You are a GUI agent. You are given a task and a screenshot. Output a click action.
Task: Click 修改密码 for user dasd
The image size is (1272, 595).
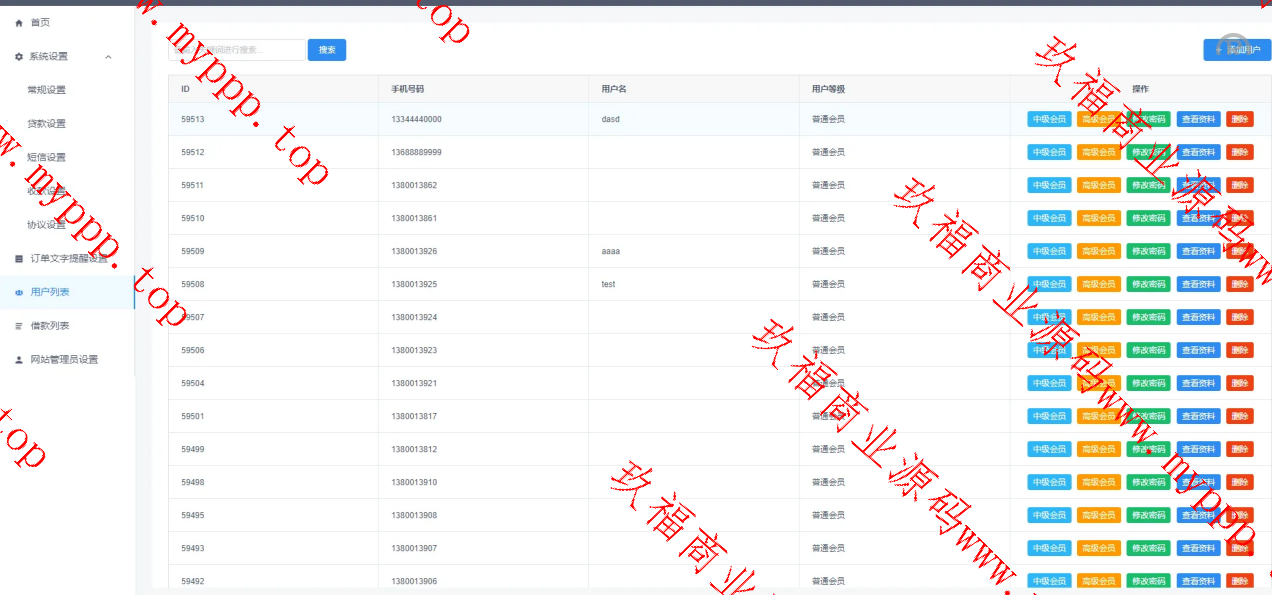pos(1149,118)
